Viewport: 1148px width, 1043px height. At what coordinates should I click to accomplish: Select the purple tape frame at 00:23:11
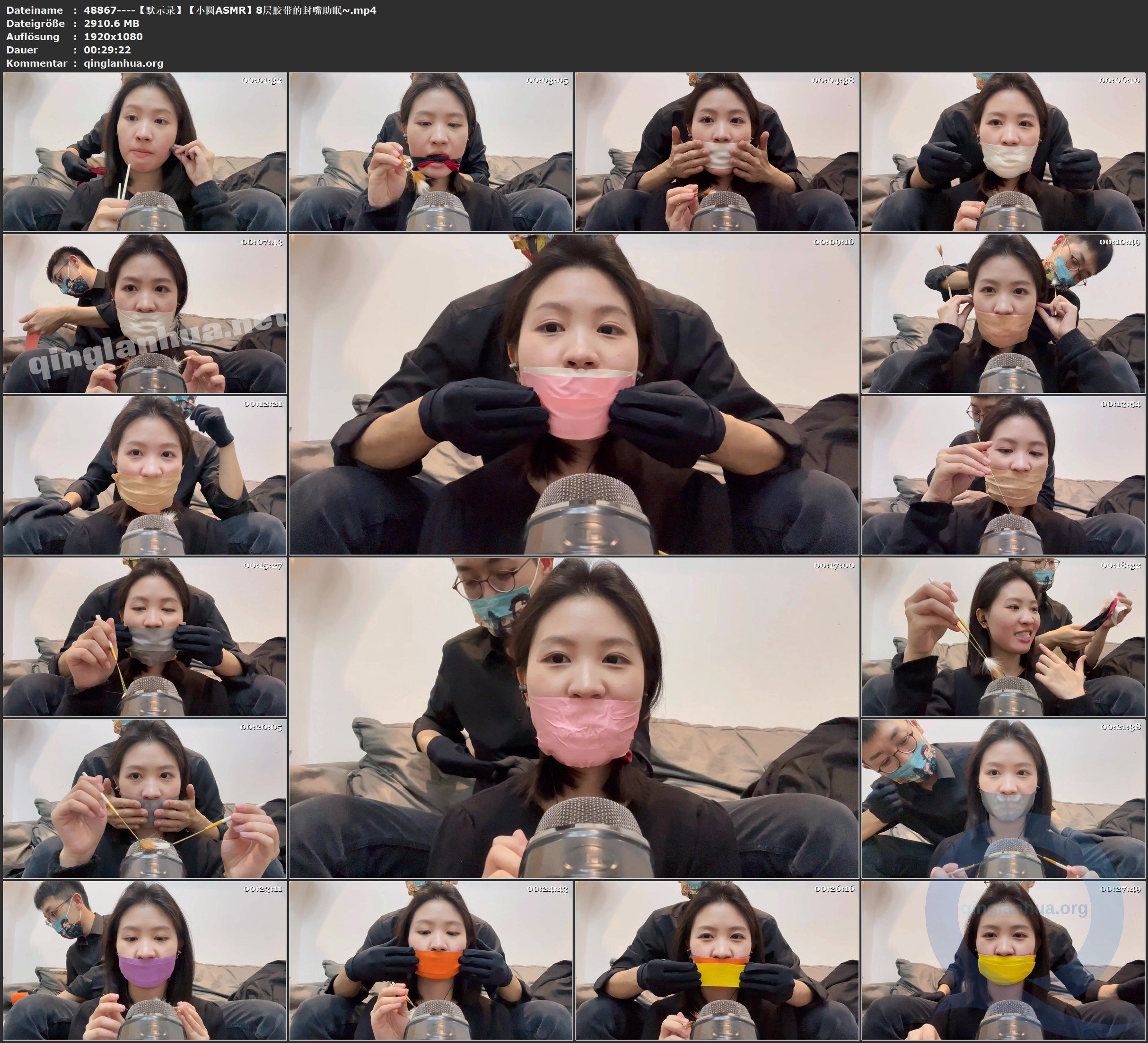(x=145, y=960)
